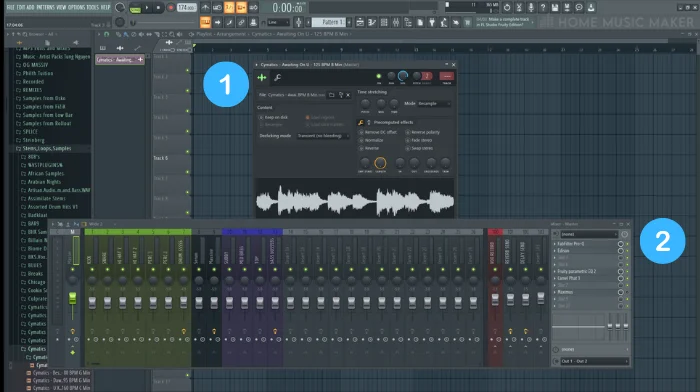Toggle the orange countdown before recording
This screenshot has width=700, height=392.
(229, 8)
